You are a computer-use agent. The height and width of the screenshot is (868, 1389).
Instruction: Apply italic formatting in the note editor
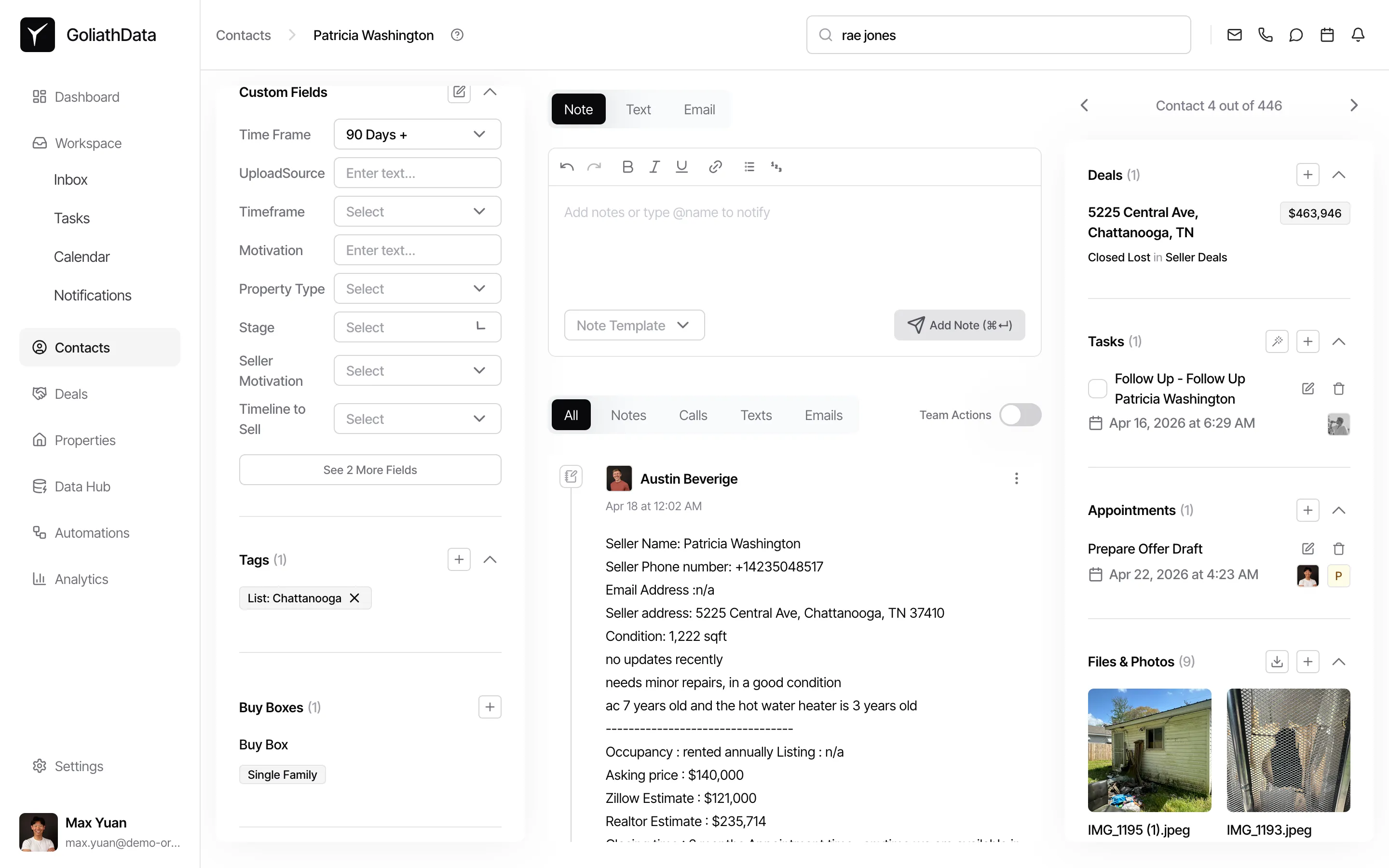[x=654, y=166]
